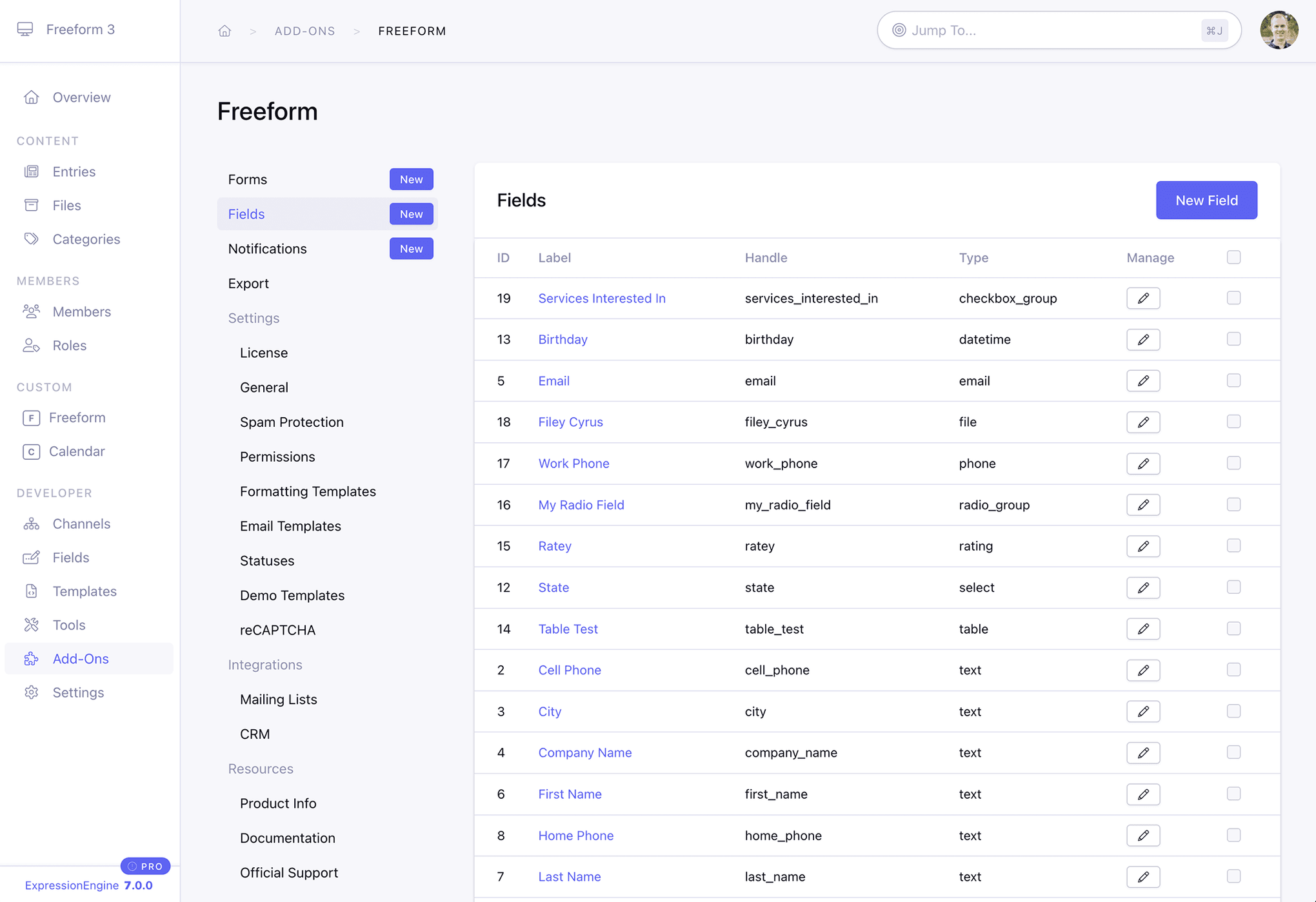Viewport: 1316px width, 902px height.
Task: Open the Files section via its icon
Action: point(32,205)
